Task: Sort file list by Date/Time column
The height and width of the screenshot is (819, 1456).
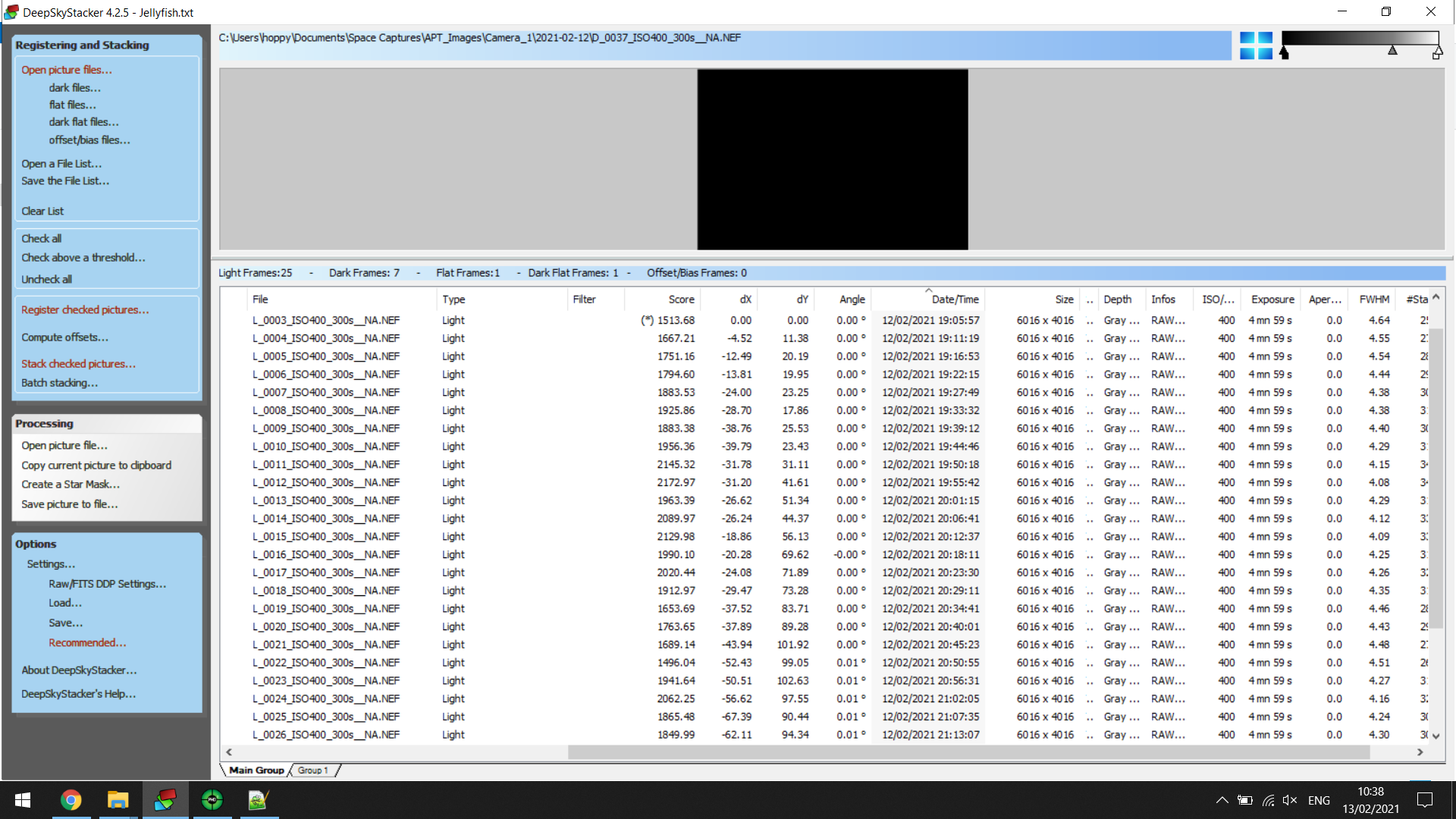Action: [x=955, y=300]
